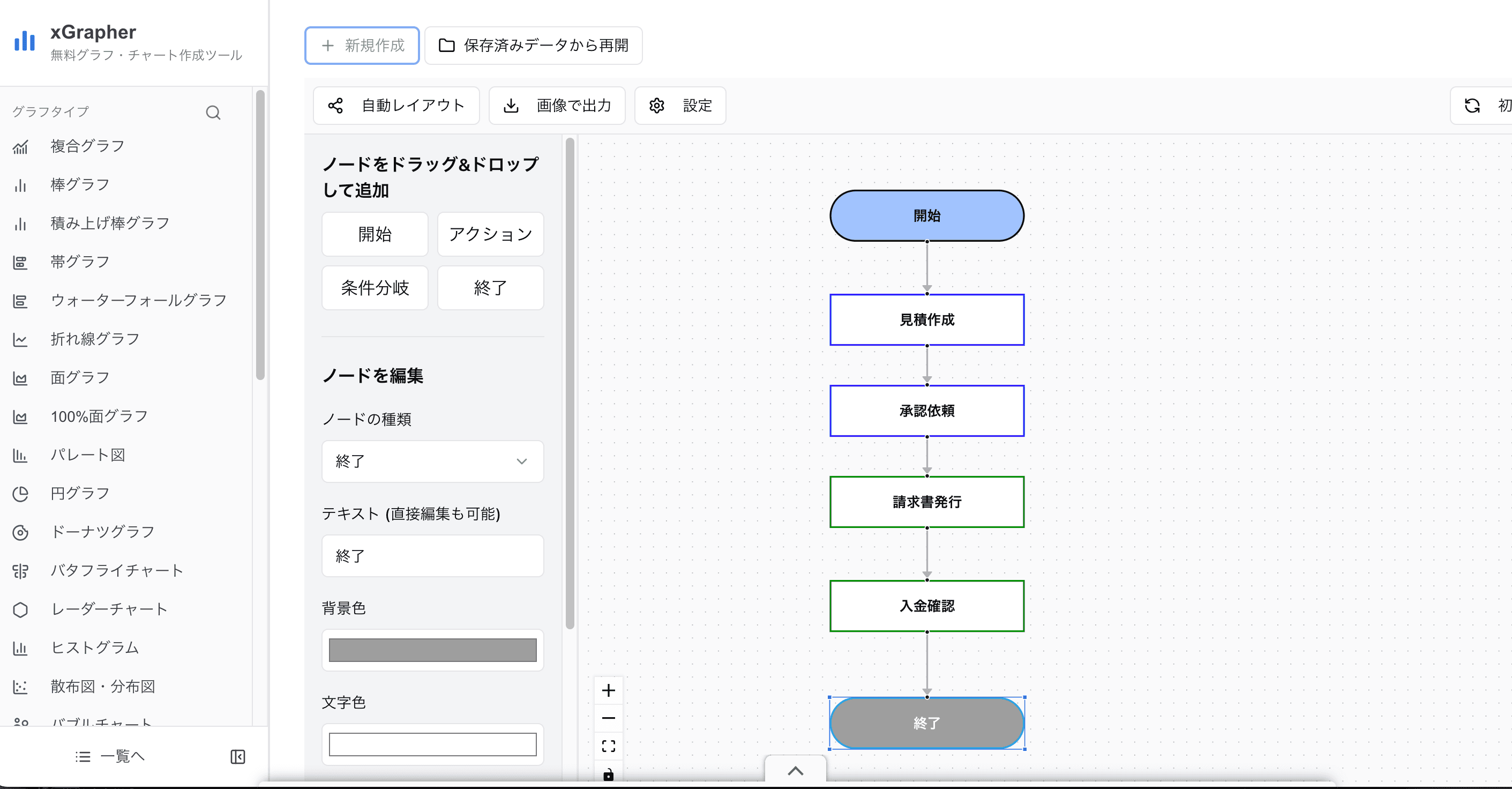Select レーダーチャート in the sidebar
Image resolution: width=1512 pixels, height=789 pixels.
pos(109,609)
